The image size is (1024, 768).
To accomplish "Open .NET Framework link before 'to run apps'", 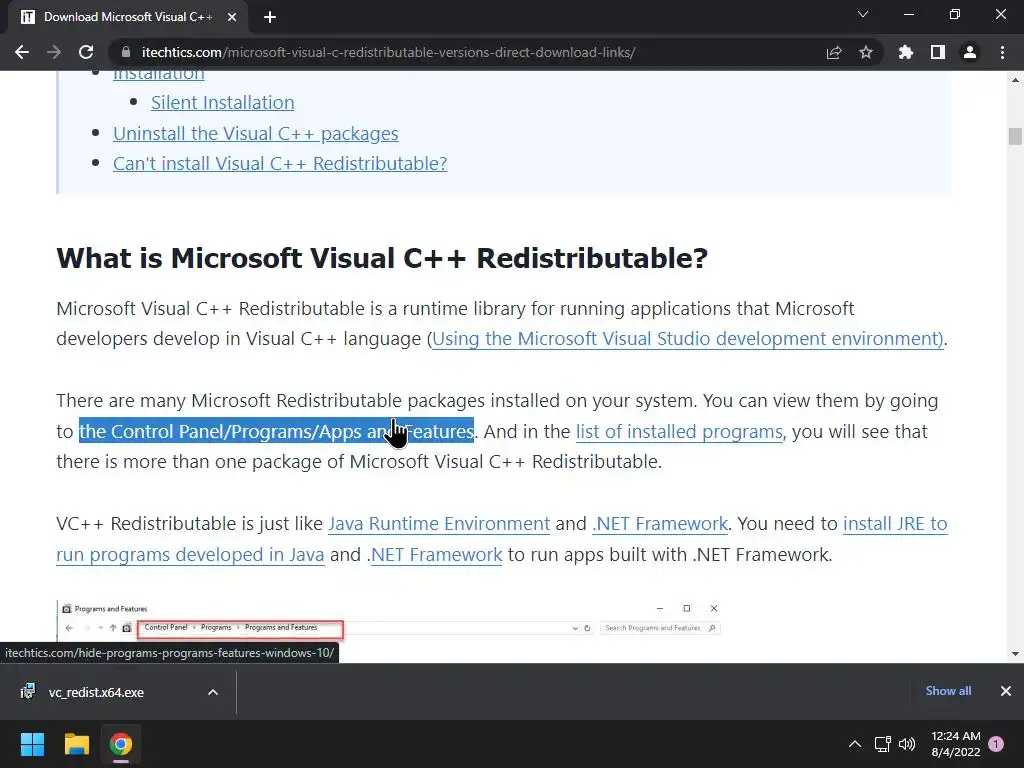I will pyautogui.click(x=436, y=554).
